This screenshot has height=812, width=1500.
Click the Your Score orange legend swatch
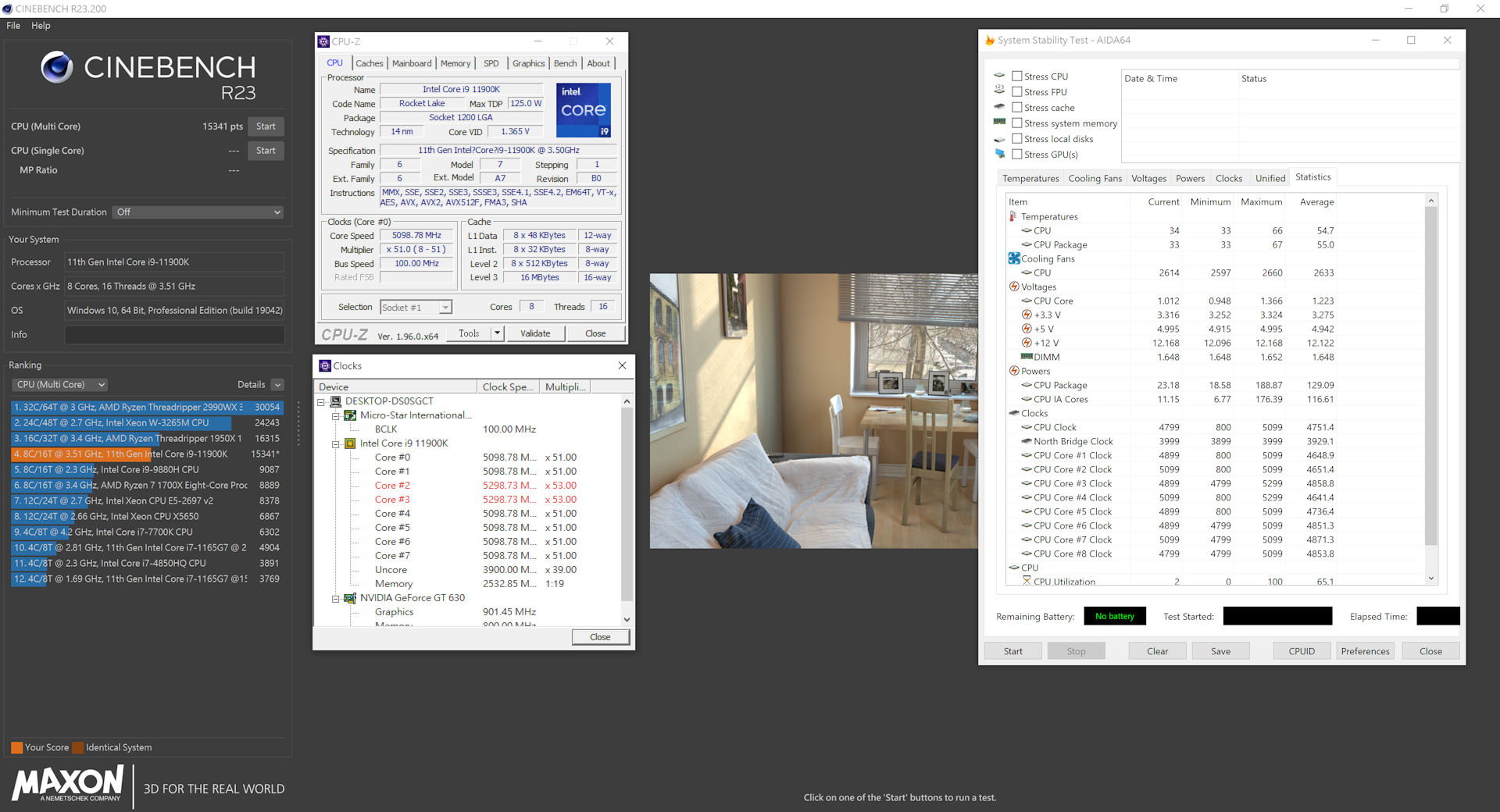[x=16, y=747]
